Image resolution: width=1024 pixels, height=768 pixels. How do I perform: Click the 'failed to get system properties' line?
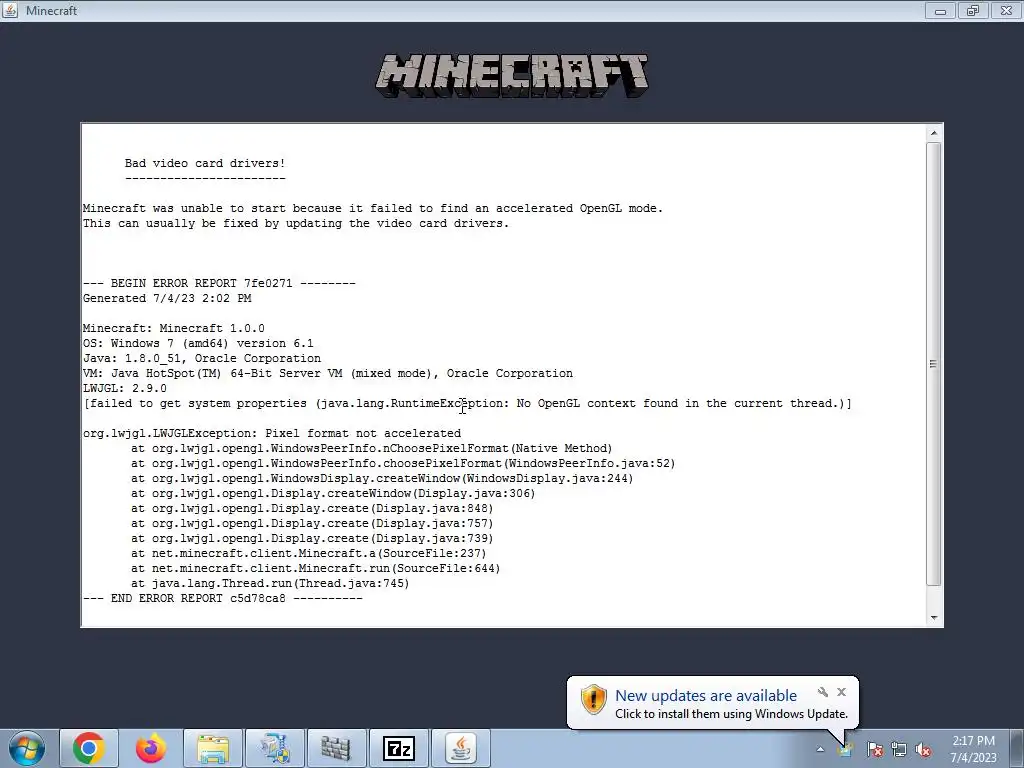pyautogui.click(x=468, y=404)
